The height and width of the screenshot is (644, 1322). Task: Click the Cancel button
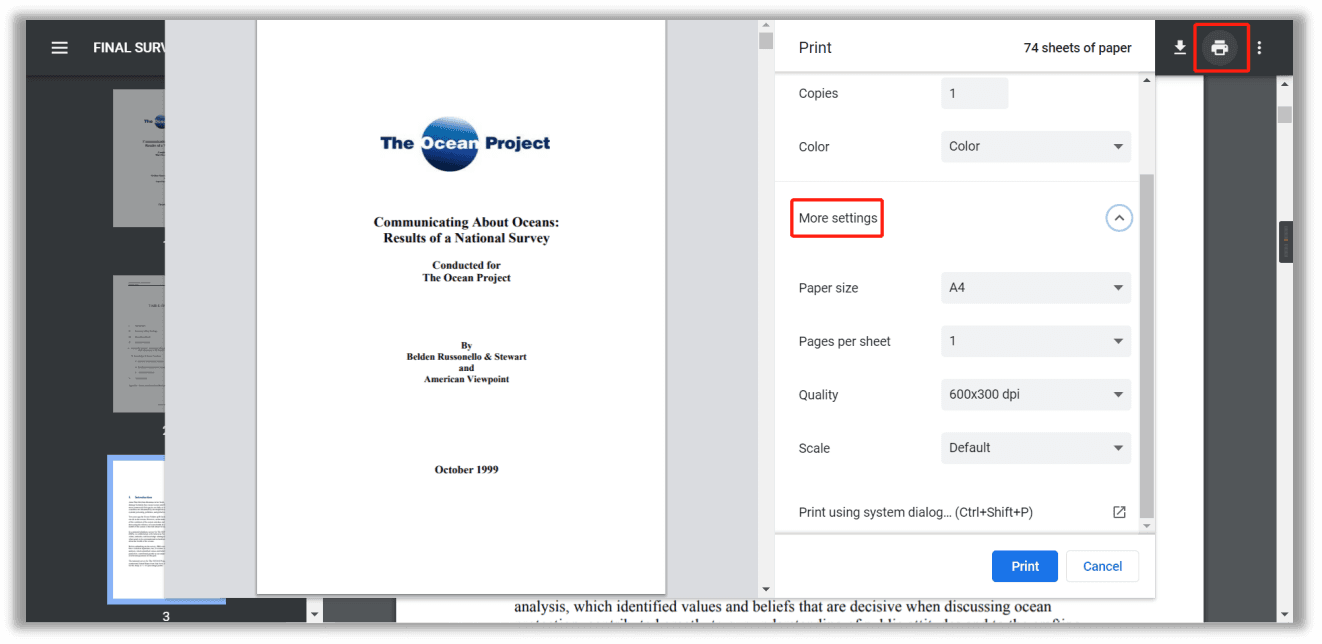pos(1102,566)
